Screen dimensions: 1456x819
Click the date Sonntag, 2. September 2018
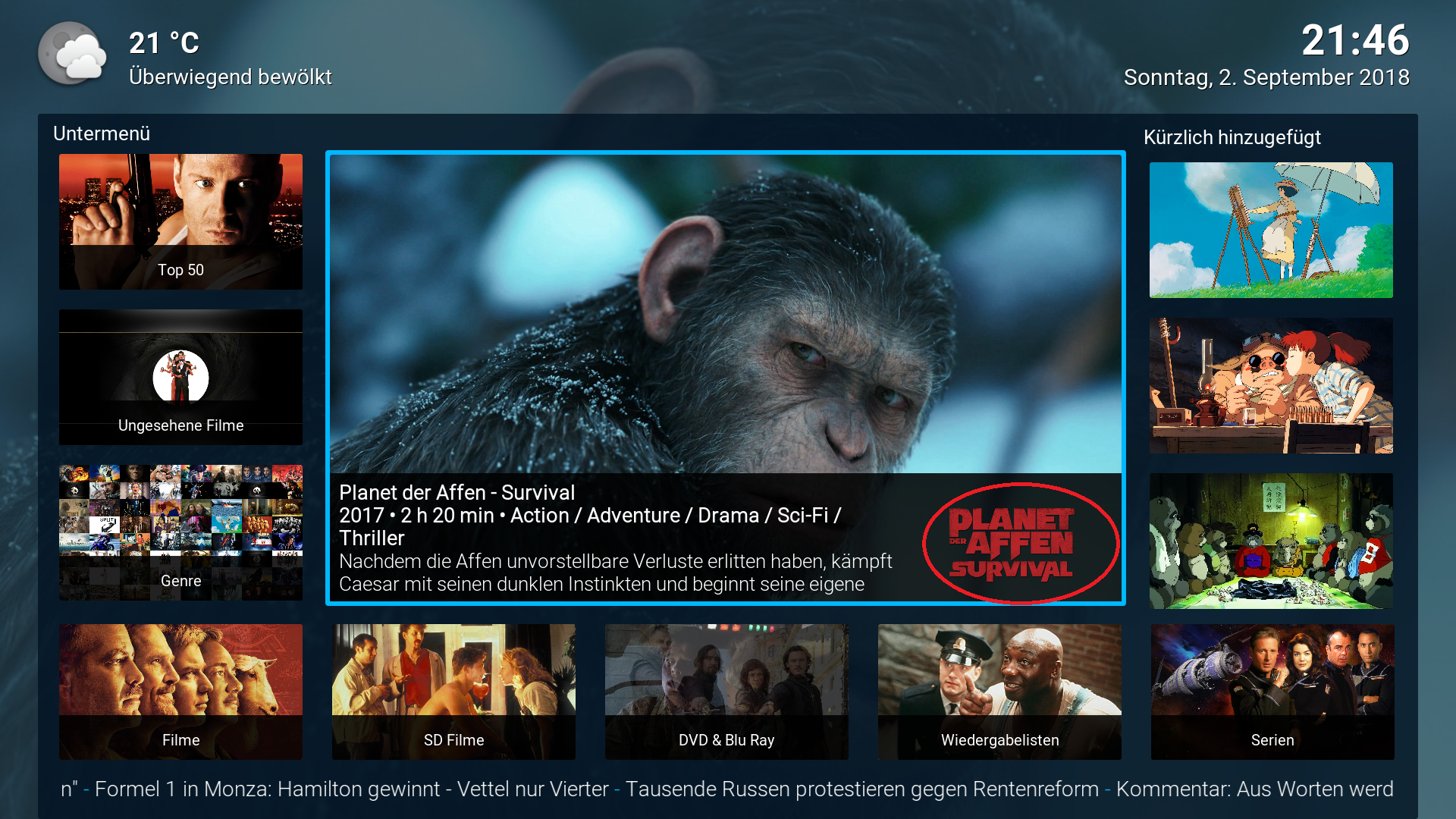pos(1266,77)
